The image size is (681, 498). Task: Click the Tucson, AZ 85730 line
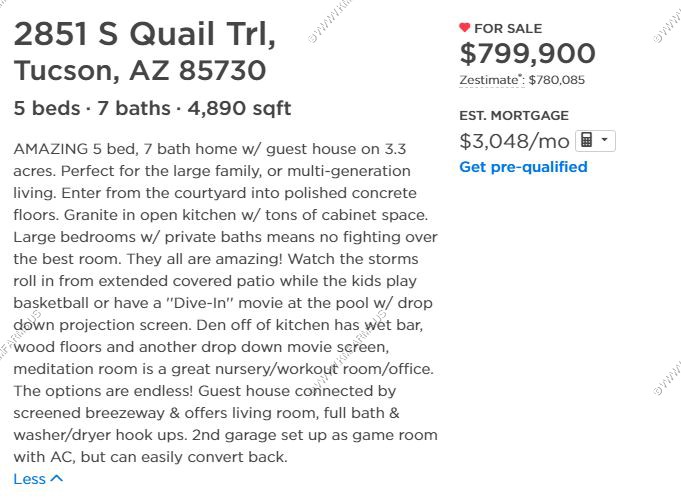click(140, 70)
